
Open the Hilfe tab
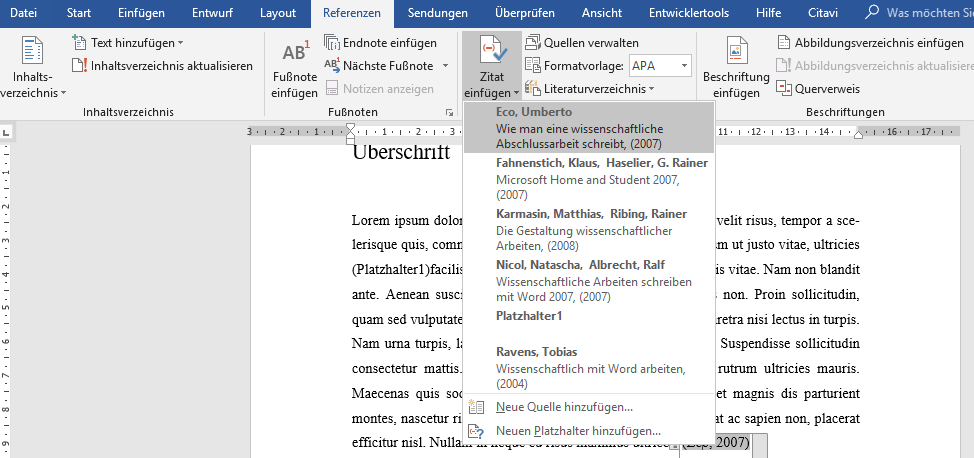tap(768, 13)
